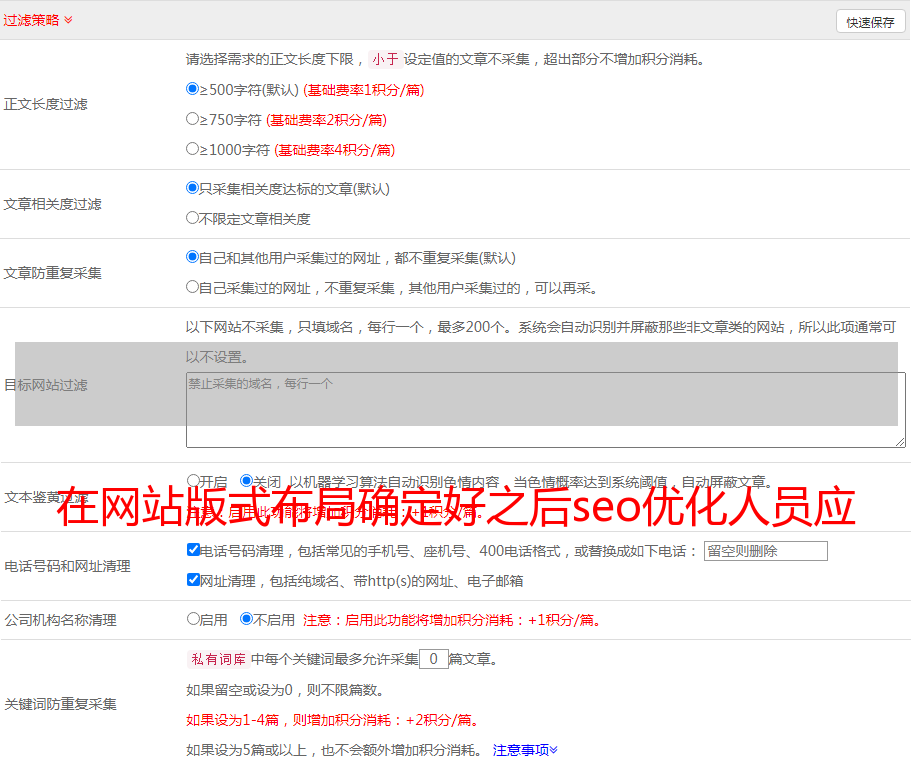
Task: Select 关闭 for 文本鉴黄过滤
Action: pos(246,481)
